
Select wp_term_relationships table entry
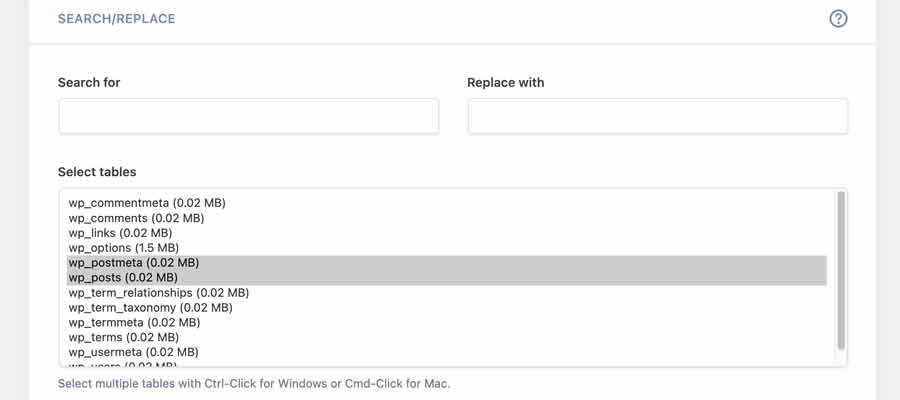point(158,293)
